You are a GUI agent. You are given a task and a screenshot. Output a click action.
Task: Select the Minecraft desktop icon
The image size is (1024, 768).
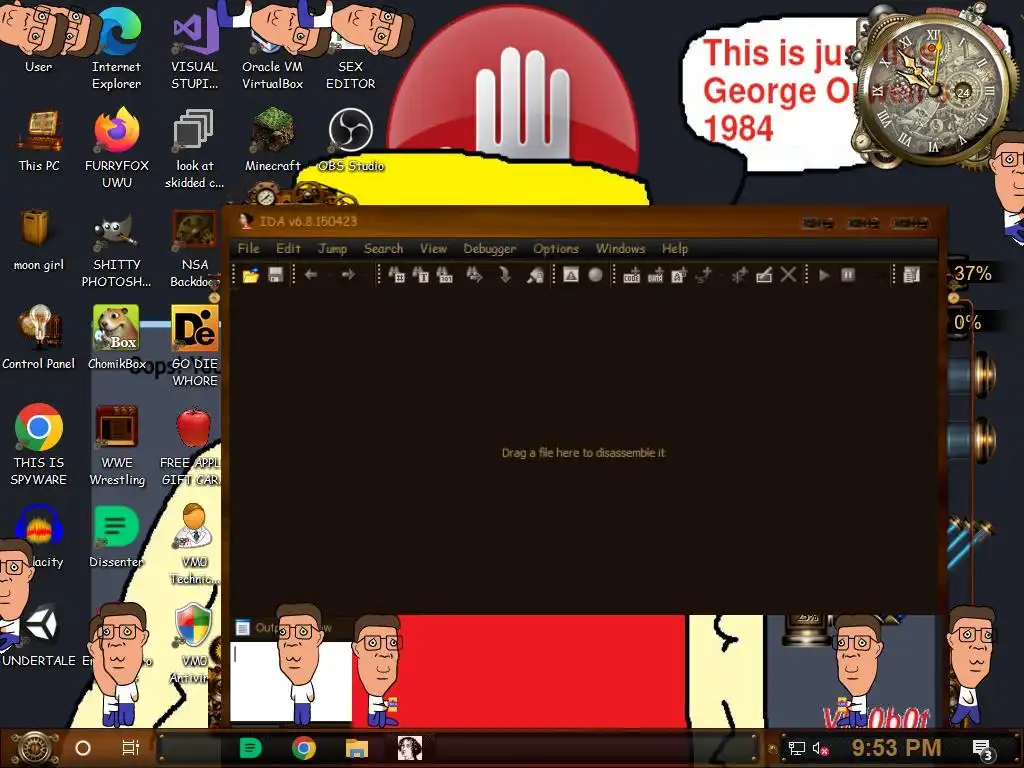point(272,140)
